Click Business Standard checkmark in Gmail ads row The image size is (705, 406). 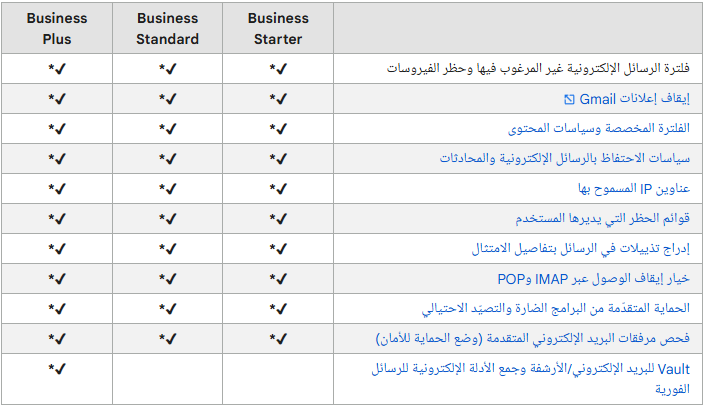(168, 99)
